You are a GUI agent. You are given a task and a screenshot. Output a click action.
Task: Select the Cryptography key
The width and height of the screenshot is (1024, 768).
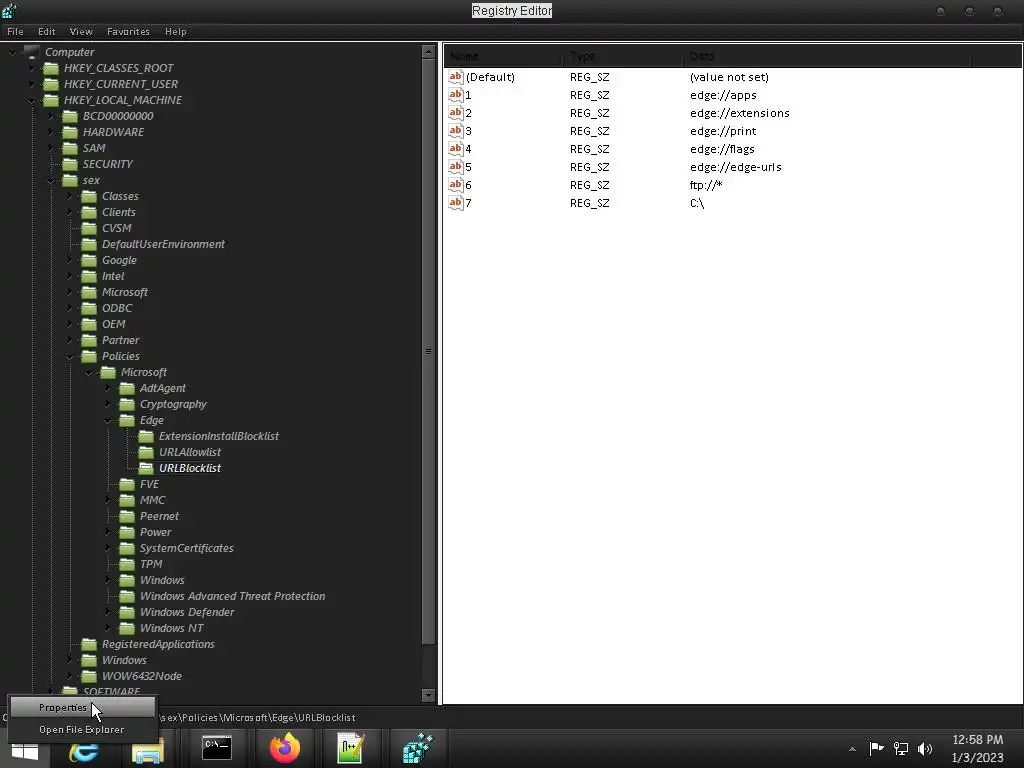click(x=173, y=404)
